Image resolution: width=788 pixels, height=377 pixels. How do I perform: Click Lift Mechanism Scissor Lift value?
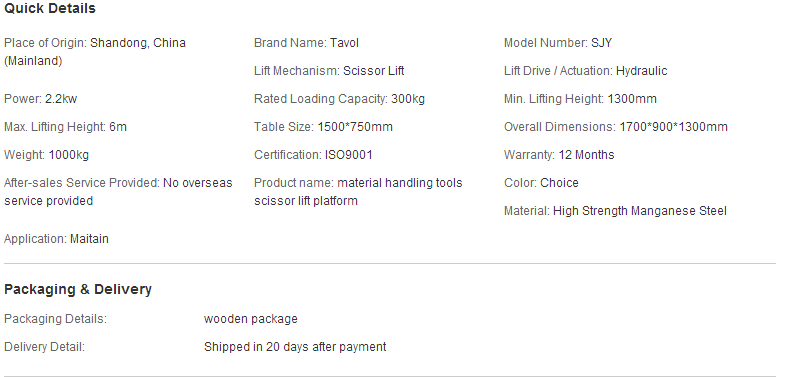click(x=373, y=71)
